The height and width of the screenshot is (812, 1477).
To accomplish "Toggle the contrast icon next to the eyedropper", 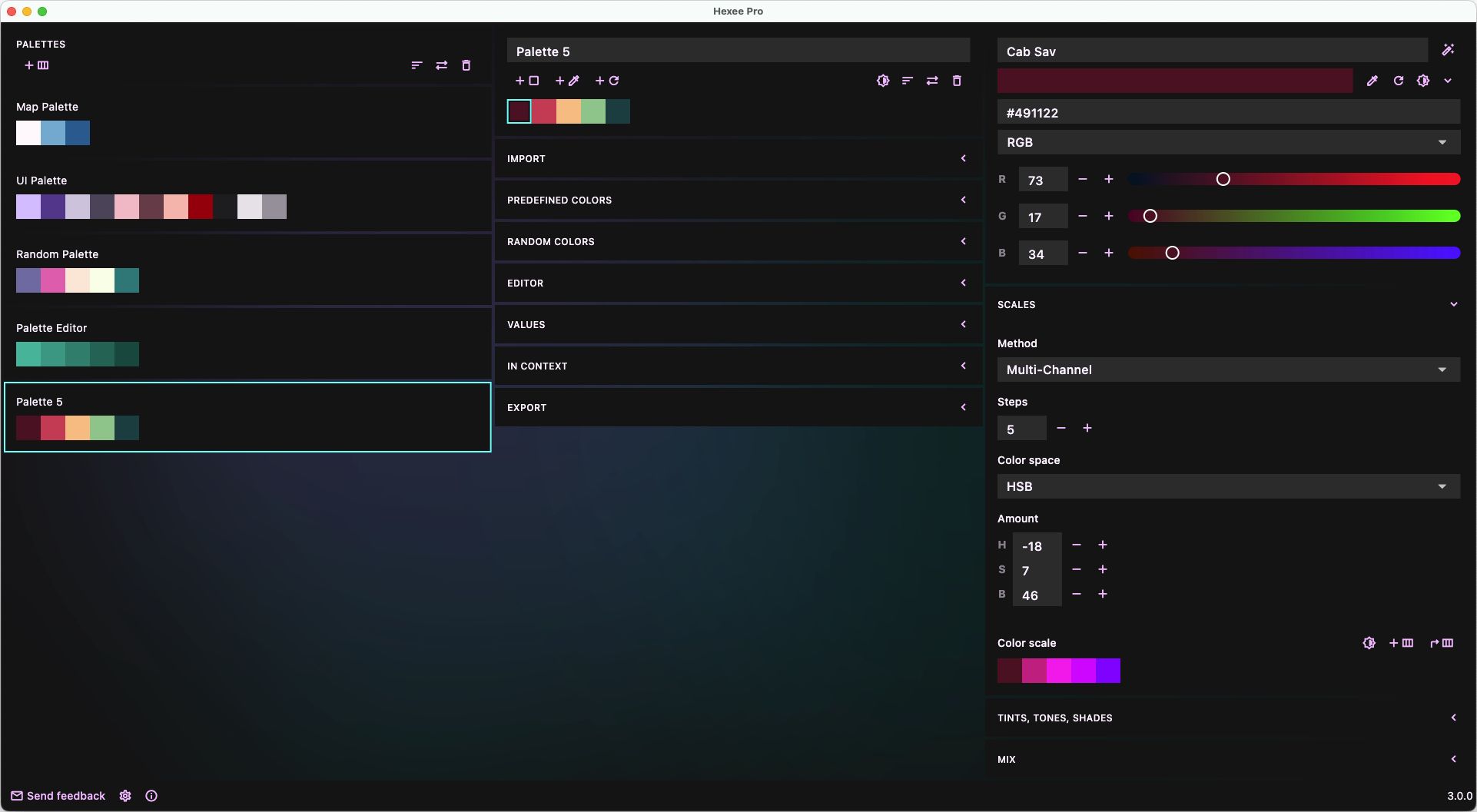I will (x=1423, y=81).
